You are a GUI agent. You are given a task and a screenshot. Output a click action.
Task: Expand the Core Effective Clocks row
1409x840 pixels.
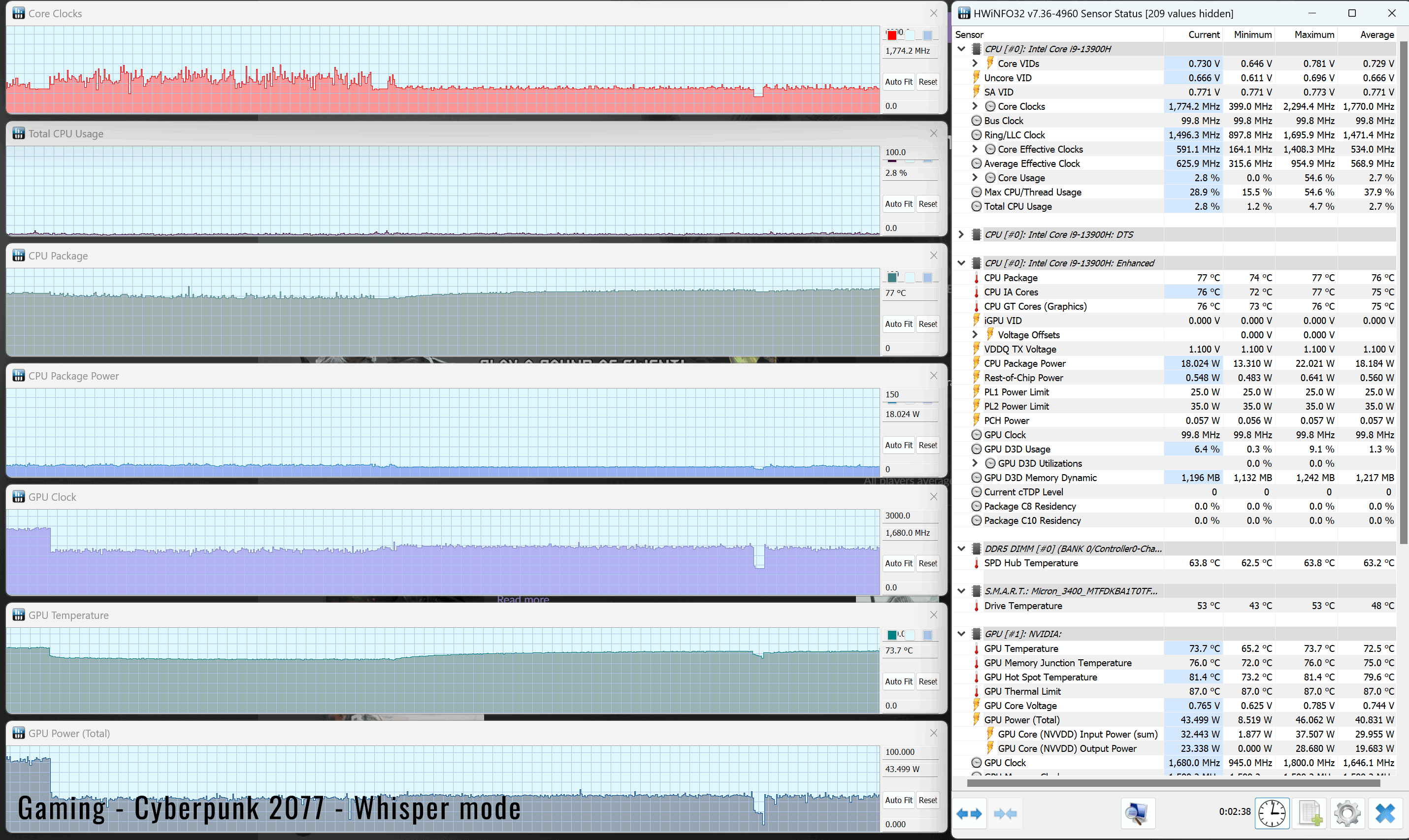975,149
